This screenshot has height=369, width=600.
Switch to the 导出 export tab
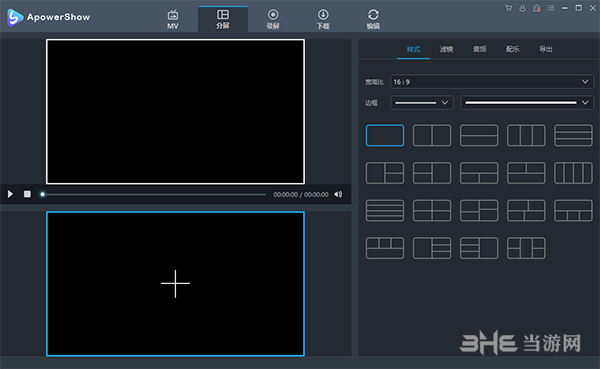tap(545, 49)
